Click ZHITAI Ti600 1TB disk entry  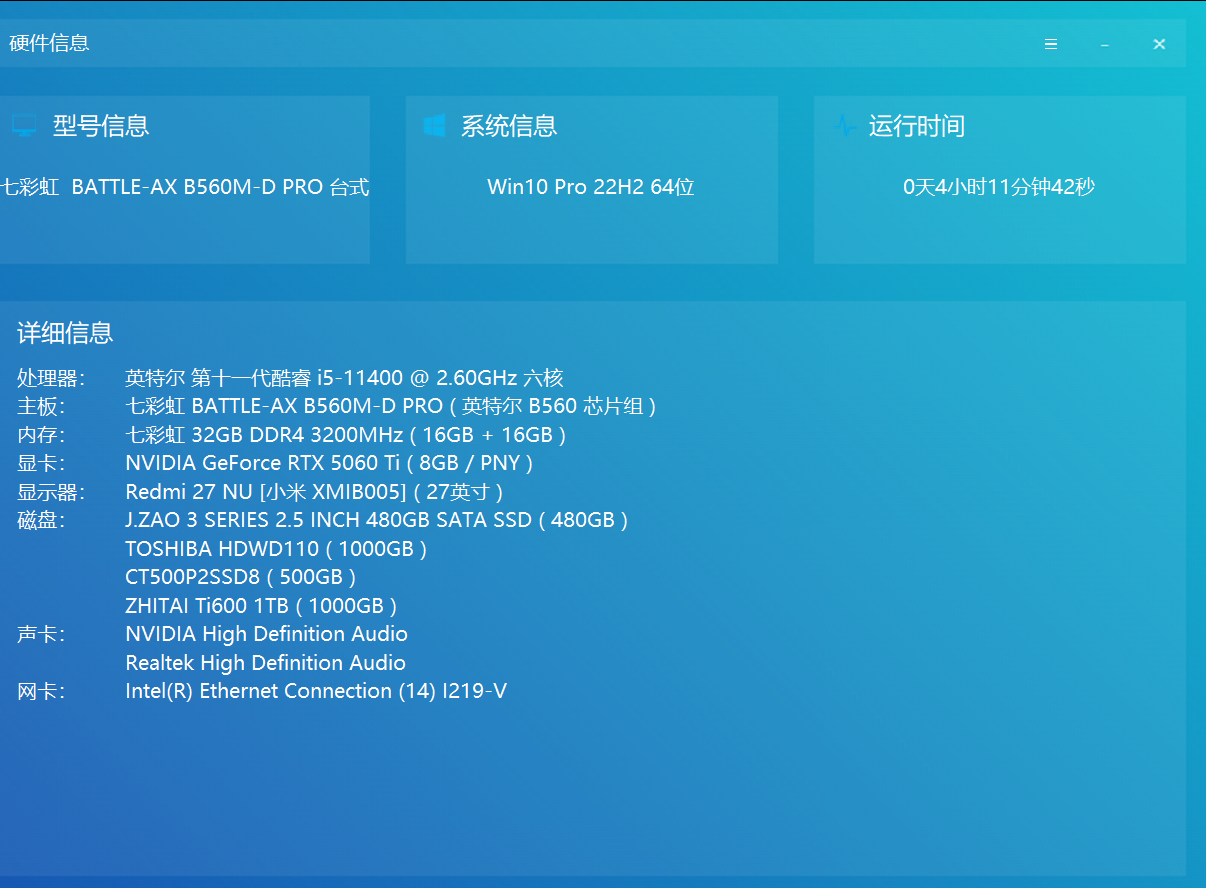(x=261, y=606)
